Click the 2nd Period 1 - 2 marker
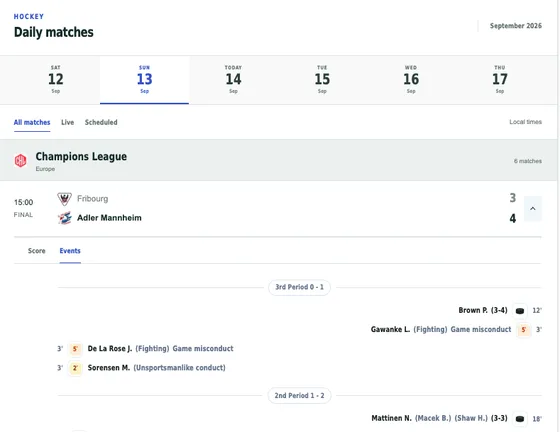The image size is (560, 432). coord(299,396)
